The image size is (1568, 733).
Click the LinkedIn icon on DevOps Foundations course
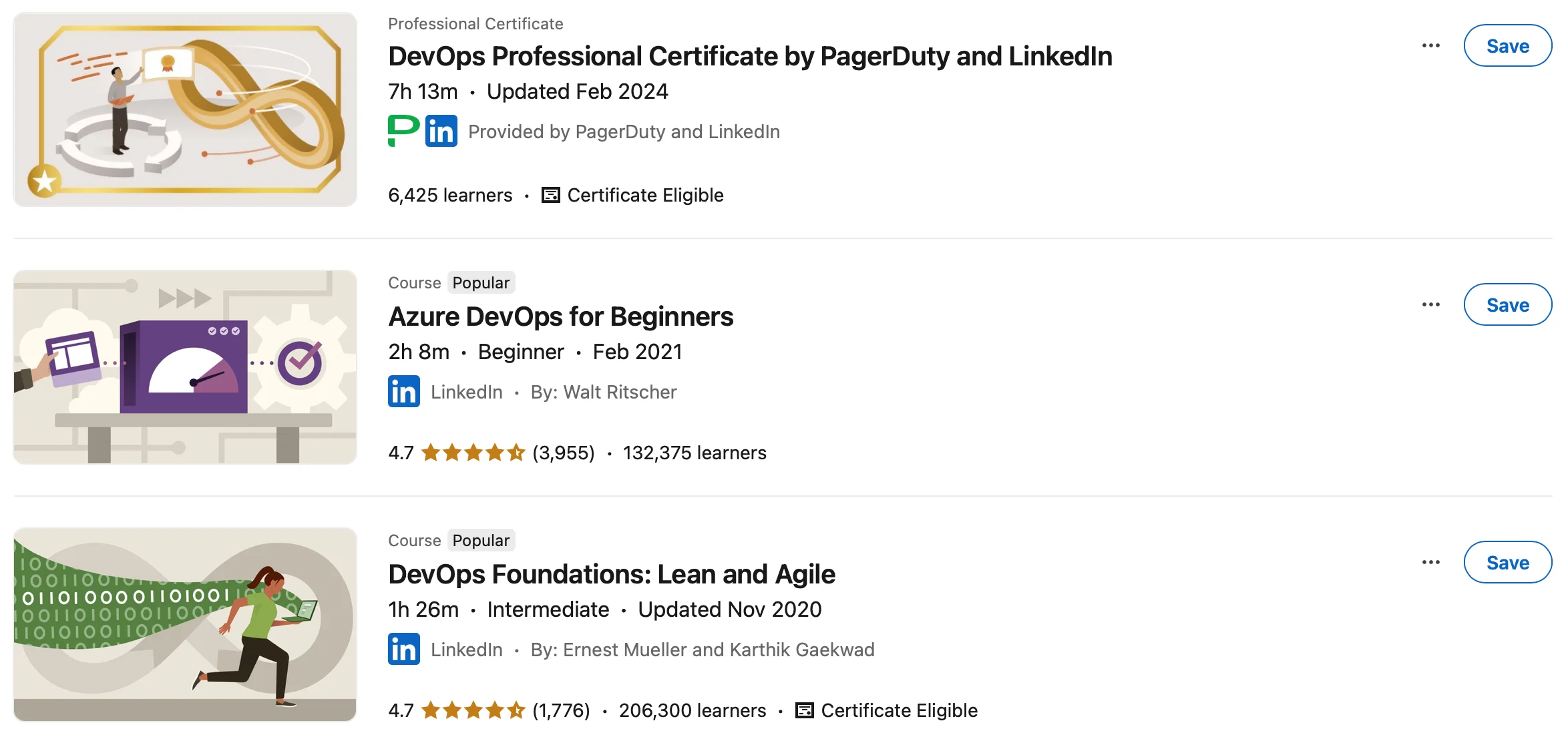click(403, 650)
